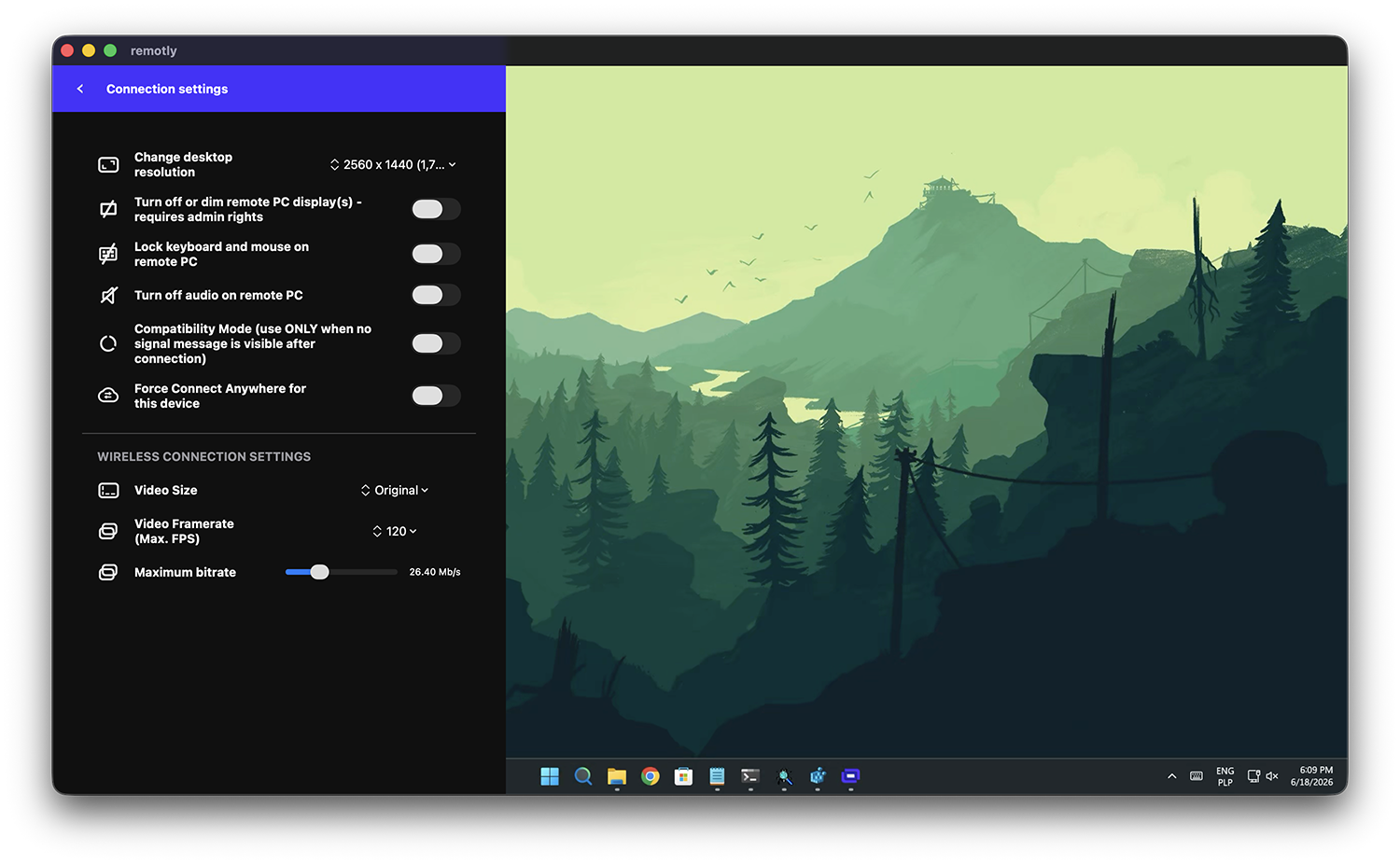Click the dim remote display icon
Viewport: 1400px width, 864px height.
coord(108,209)
